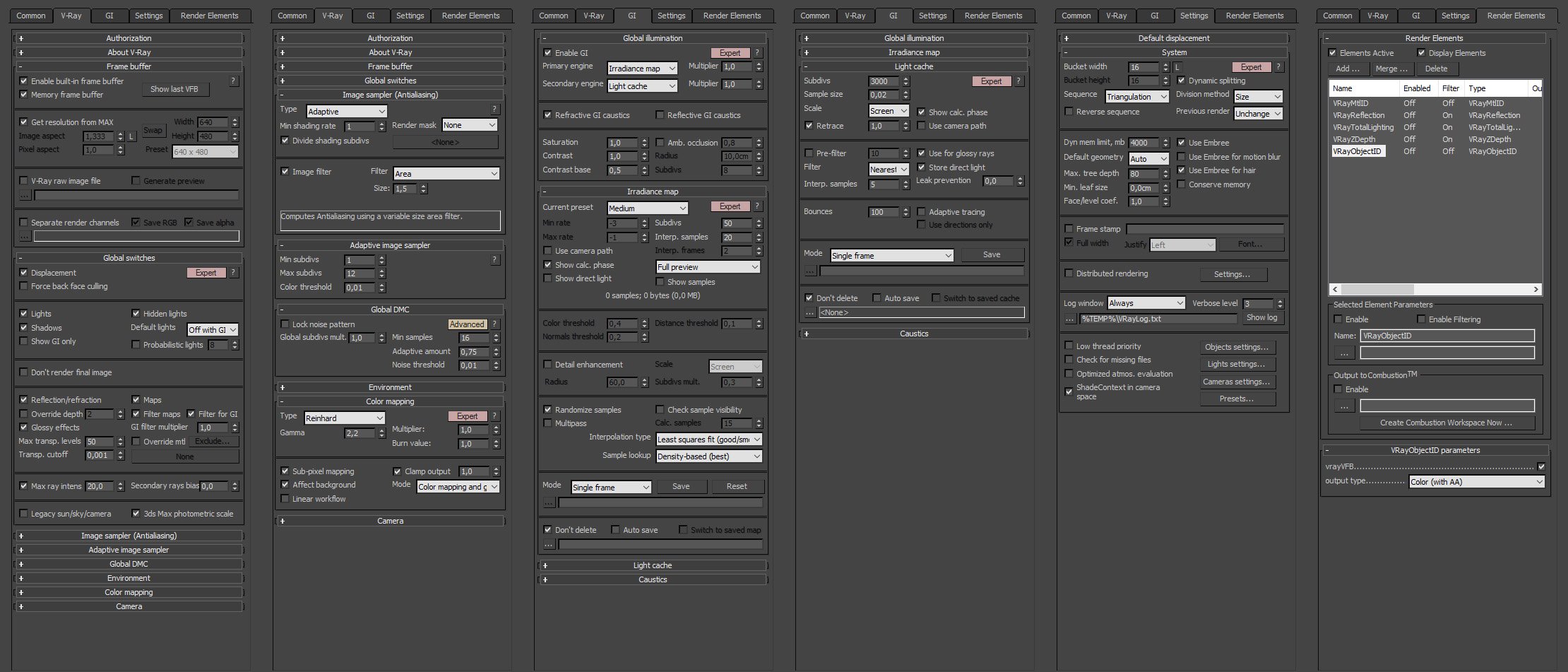Image resolution: width=1568 pixels, height=672 pixels.
Task: Click the '?' help next to Current preset Expert button
Action: (x=757, y=206)
